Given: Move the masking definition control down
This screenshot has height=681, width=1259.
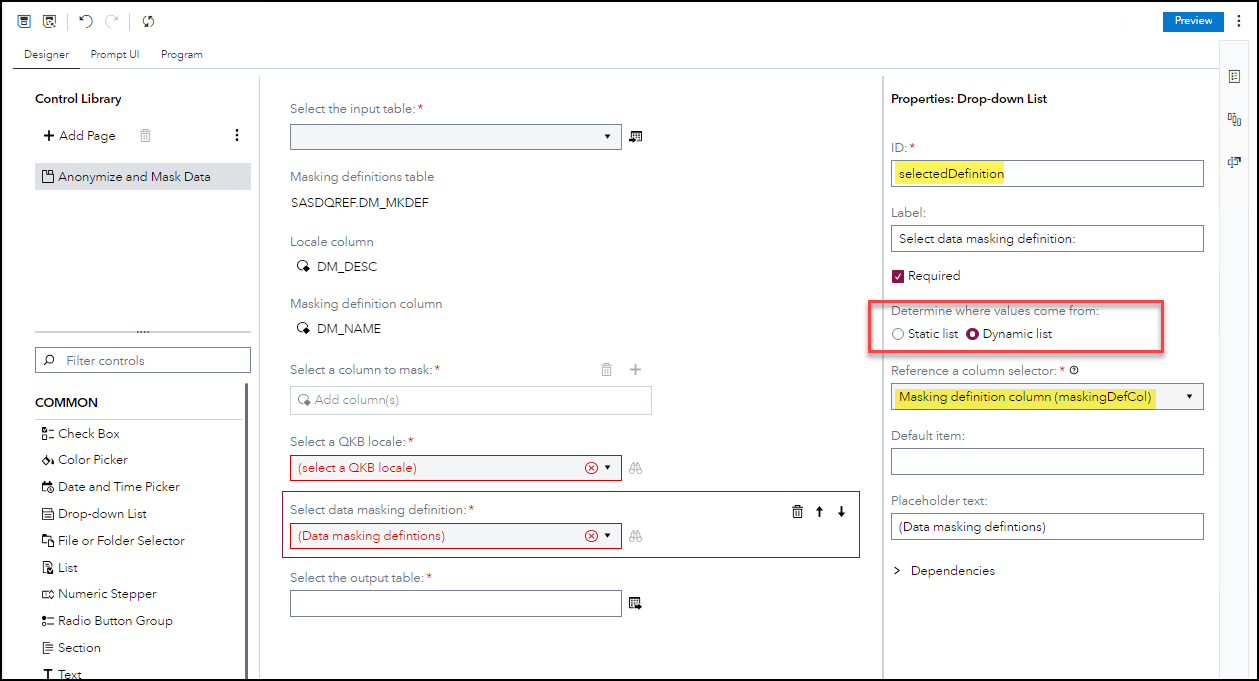Looking at the screenshot, I should (840, 511).
